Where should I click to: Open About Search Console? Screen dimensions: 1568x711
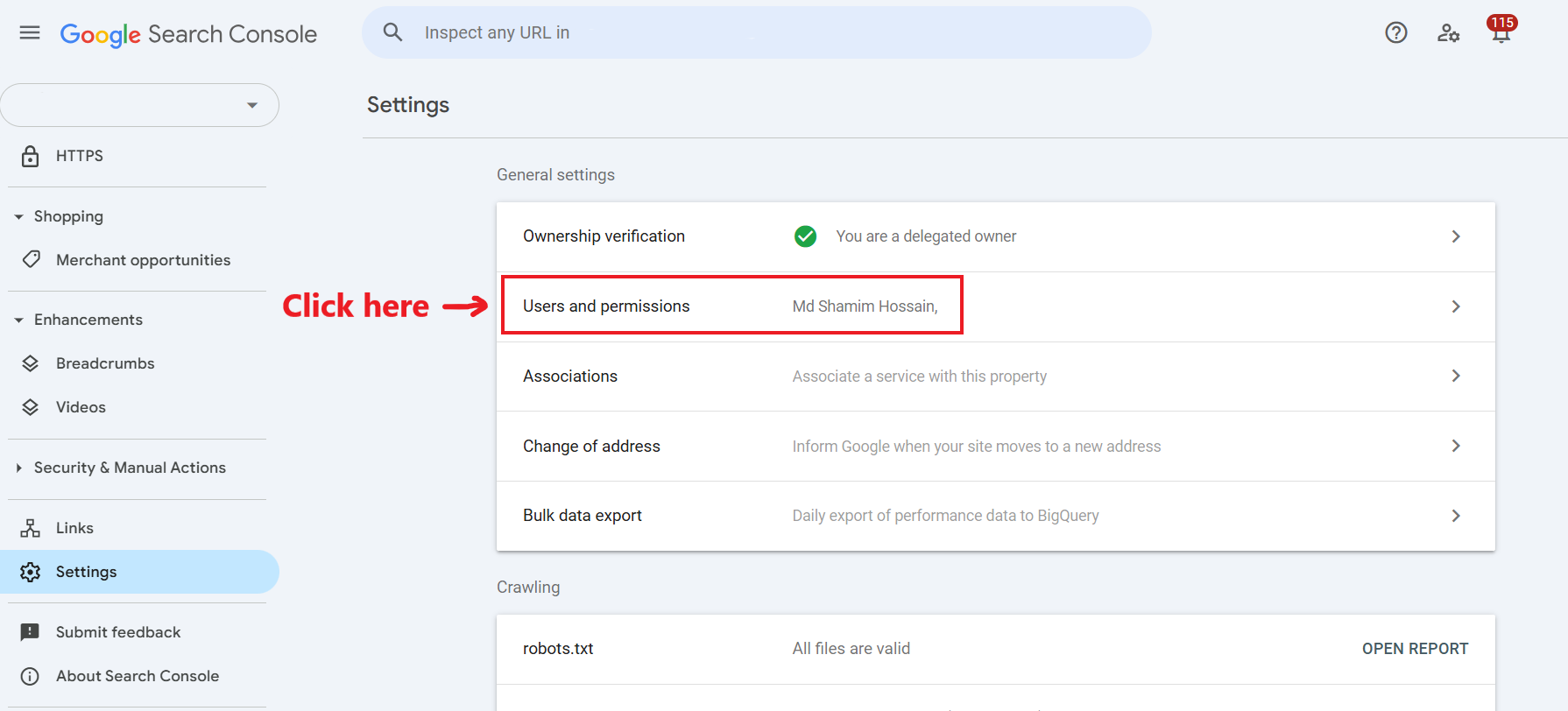click(x=138, y=676)
